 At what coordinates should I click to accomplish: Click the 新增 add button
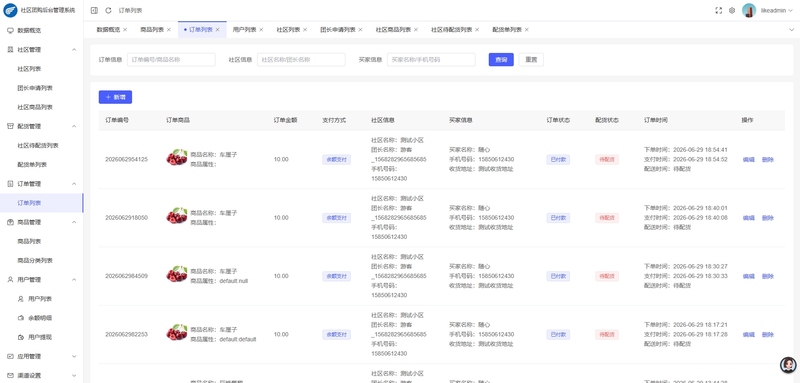[115, 97]
